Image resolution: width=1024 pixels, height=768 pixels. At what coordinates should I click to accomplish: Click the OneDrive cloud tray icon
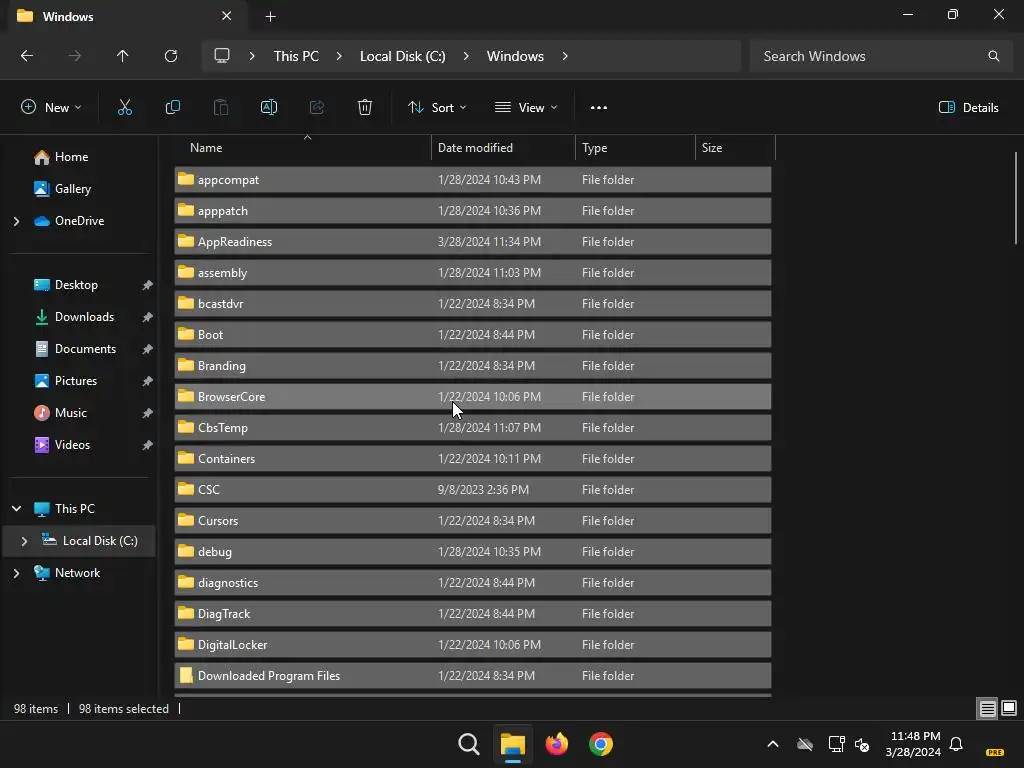pos(805,744)
